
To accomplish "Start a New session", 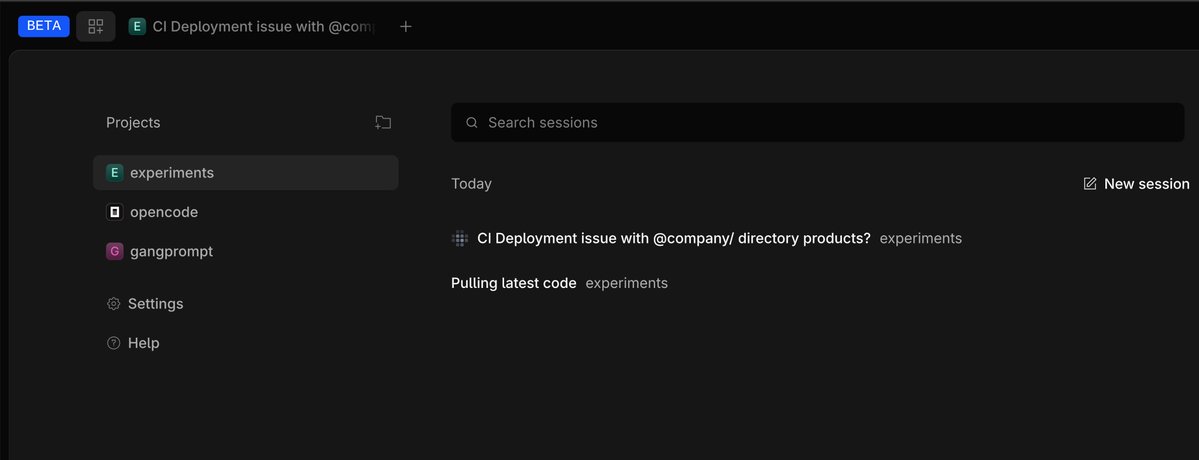I will 1136,184.
